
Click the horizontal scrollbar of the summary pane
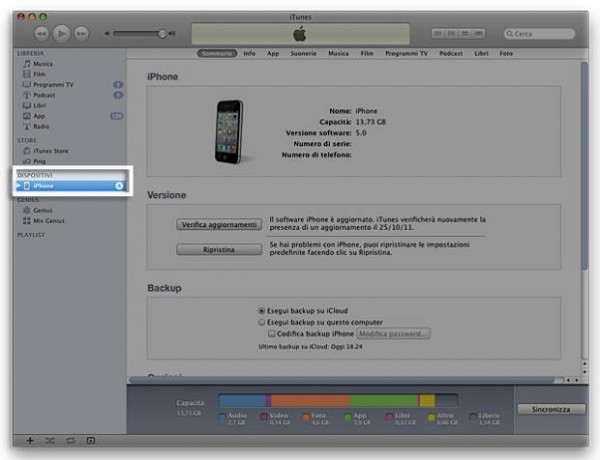point(342,380)
